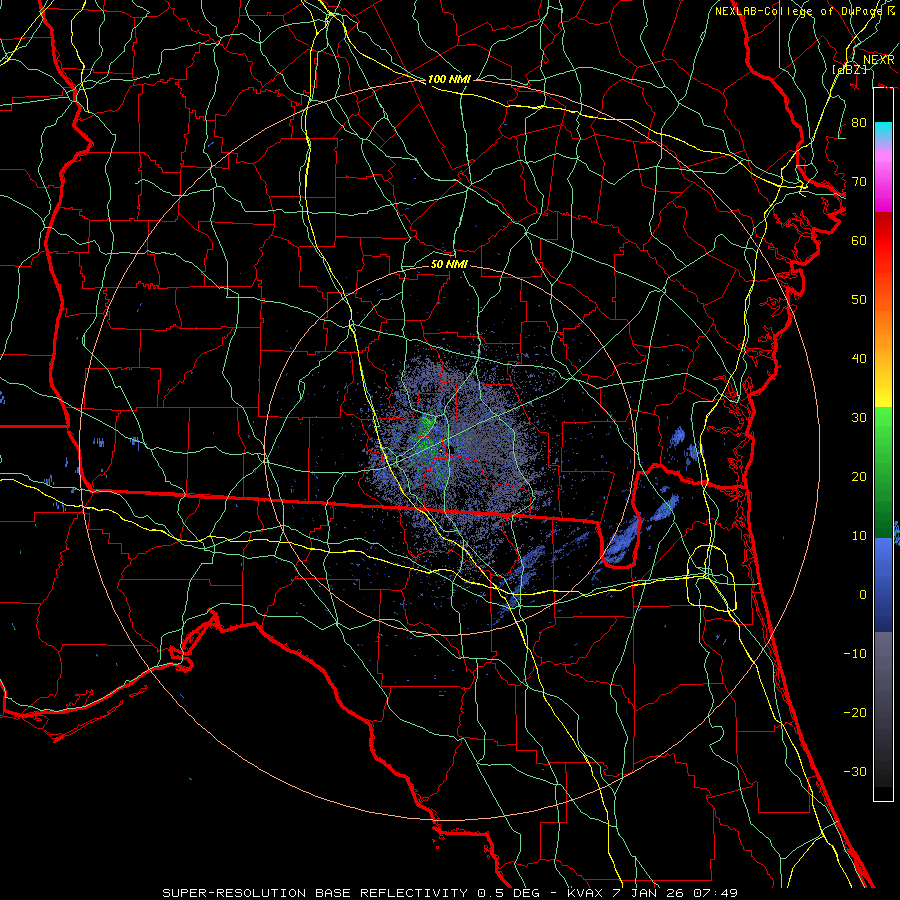This screenshot has width=900, height=900.
Task: Click the -20 value on the color scale
Action: point(855,712)
